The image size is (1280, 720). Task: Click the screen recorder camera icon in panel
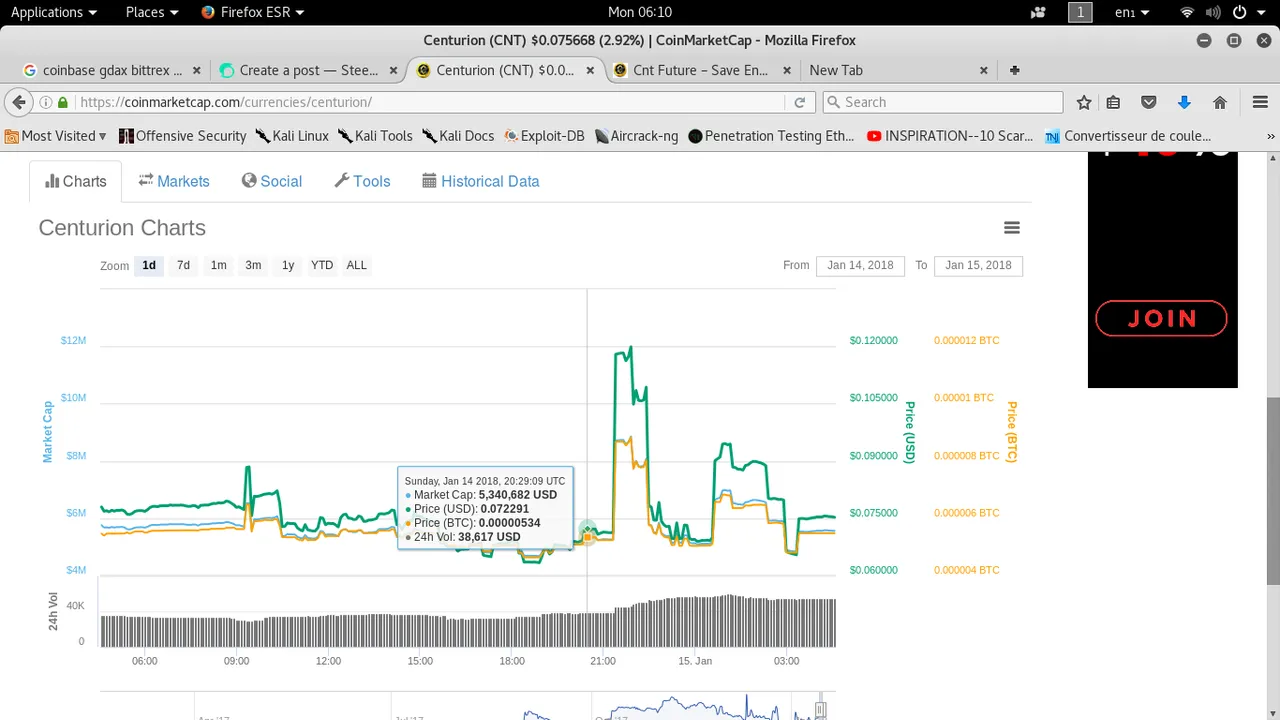click(1038, 12)
